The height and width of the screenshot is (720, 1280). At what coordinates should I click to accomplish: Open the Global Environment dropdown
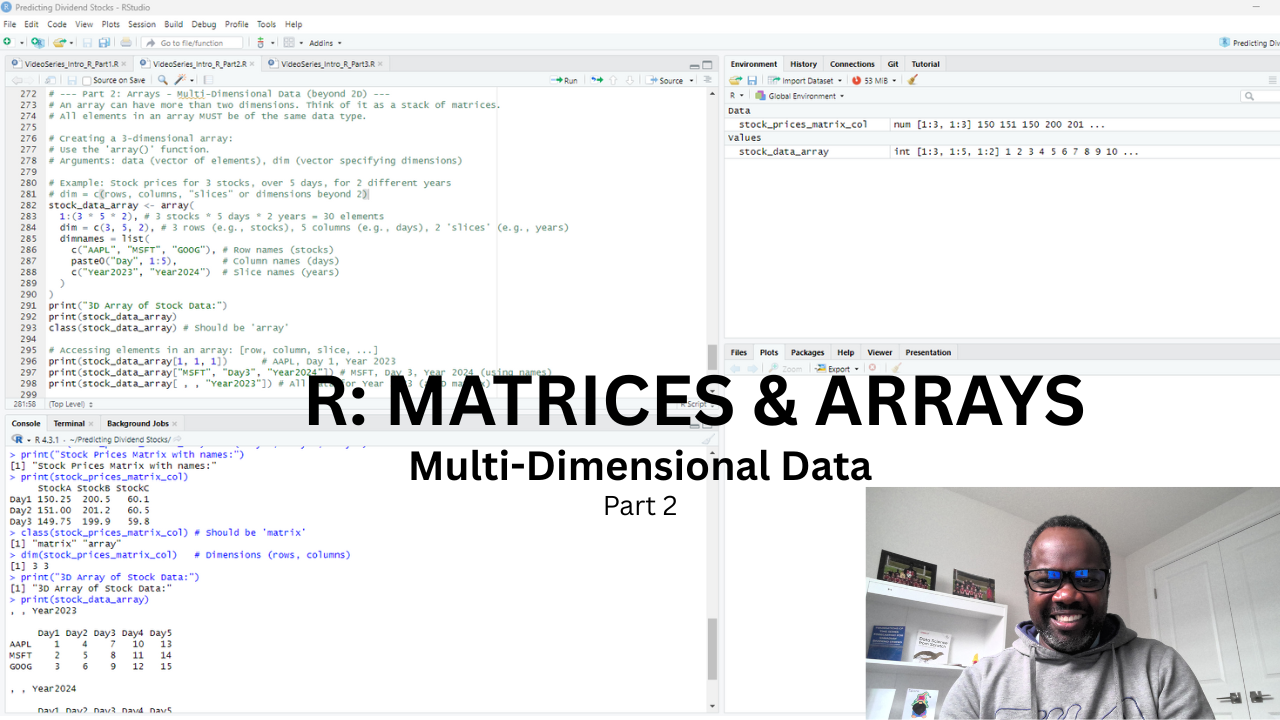pyautogui.click(x=800, y=96)
